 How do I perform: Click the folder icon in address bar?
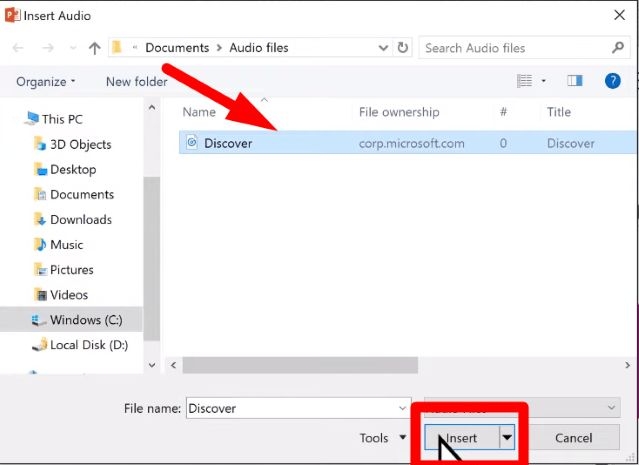(117, 47)
